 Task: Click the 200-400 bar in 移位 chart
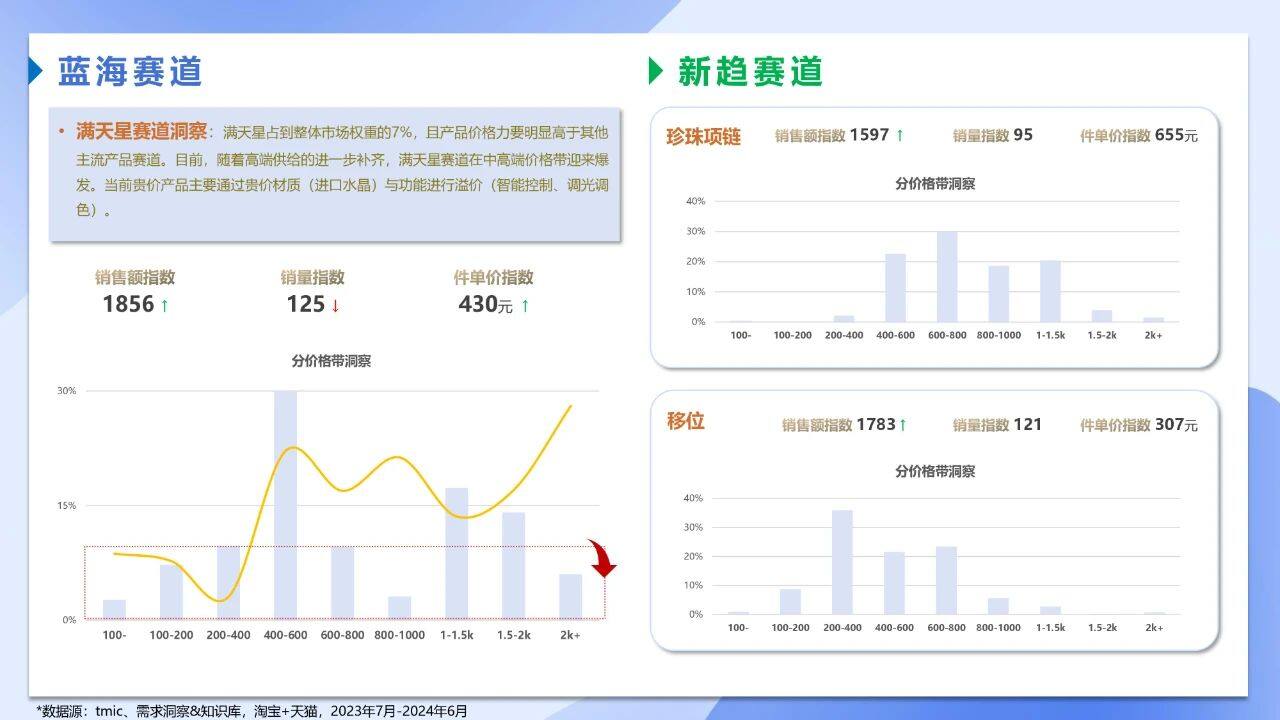(842, 562)
